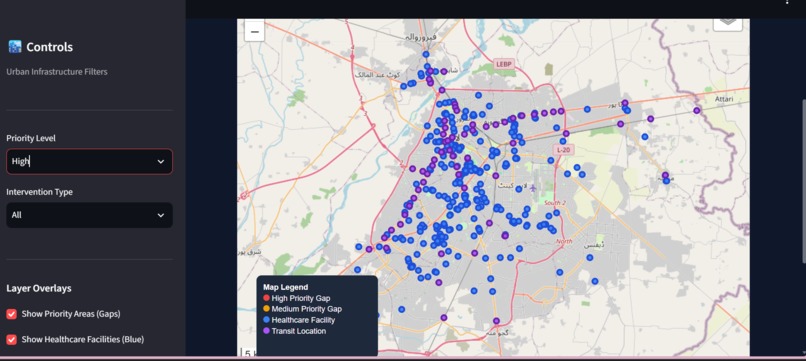Click the Intervention Type field label
This screenshot has height=361, width=806.
40,192
